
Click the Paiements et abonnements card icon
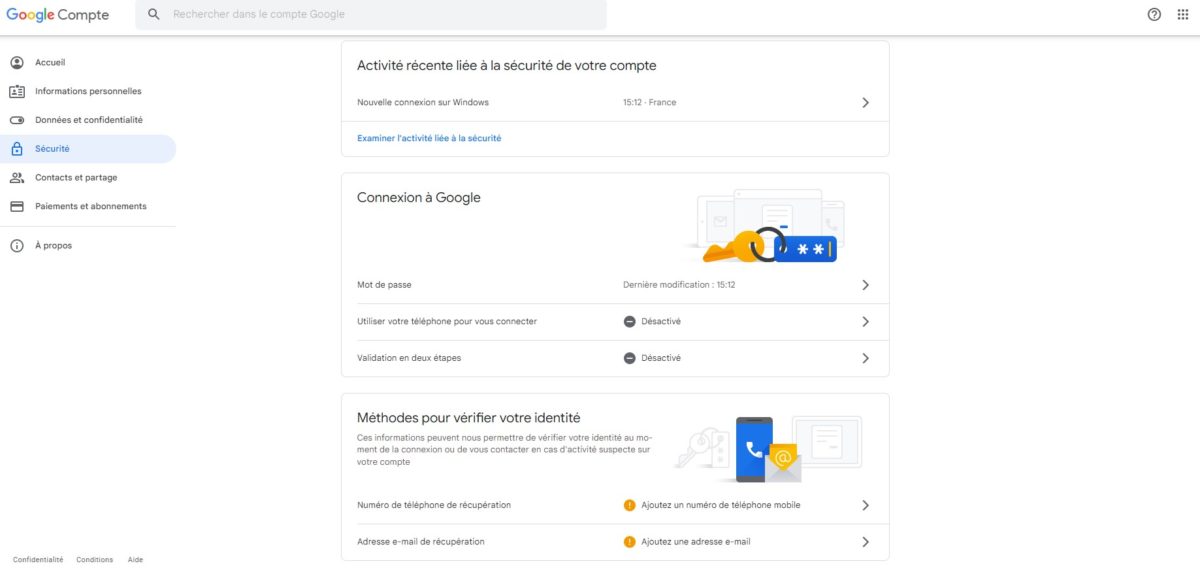tap(17, 207)
